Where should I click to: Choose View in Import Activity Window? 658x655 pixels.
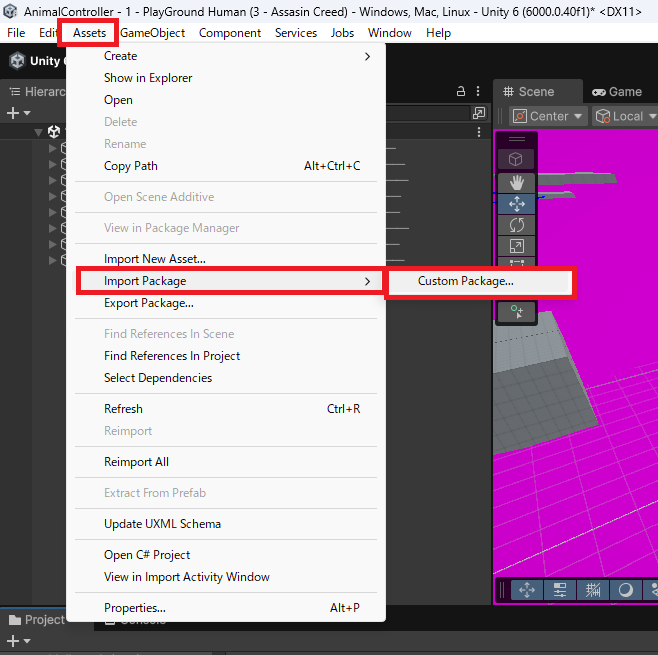tap(226, 577)
